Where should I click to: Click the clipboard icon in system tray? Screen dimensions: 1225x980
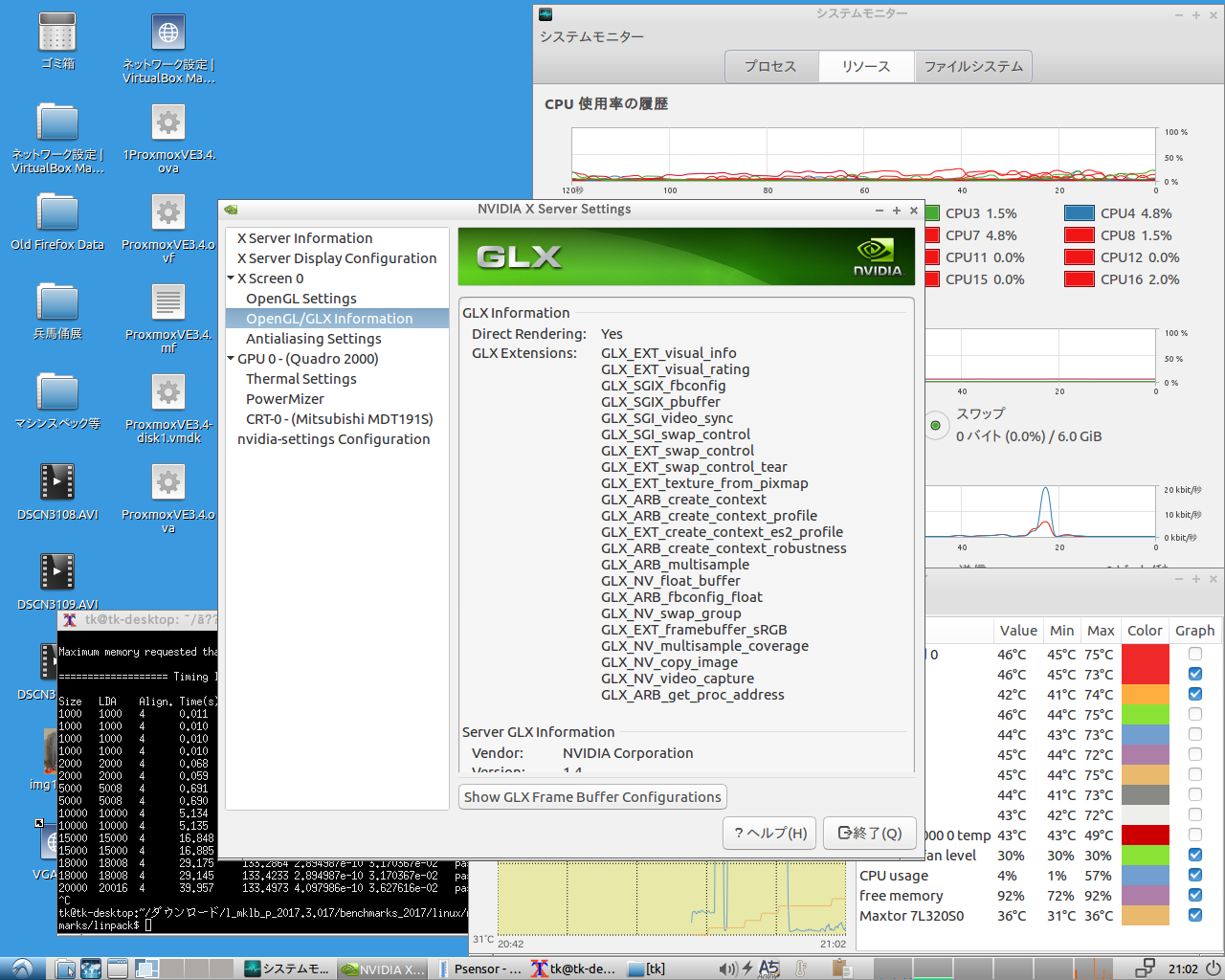click(841, 969)
